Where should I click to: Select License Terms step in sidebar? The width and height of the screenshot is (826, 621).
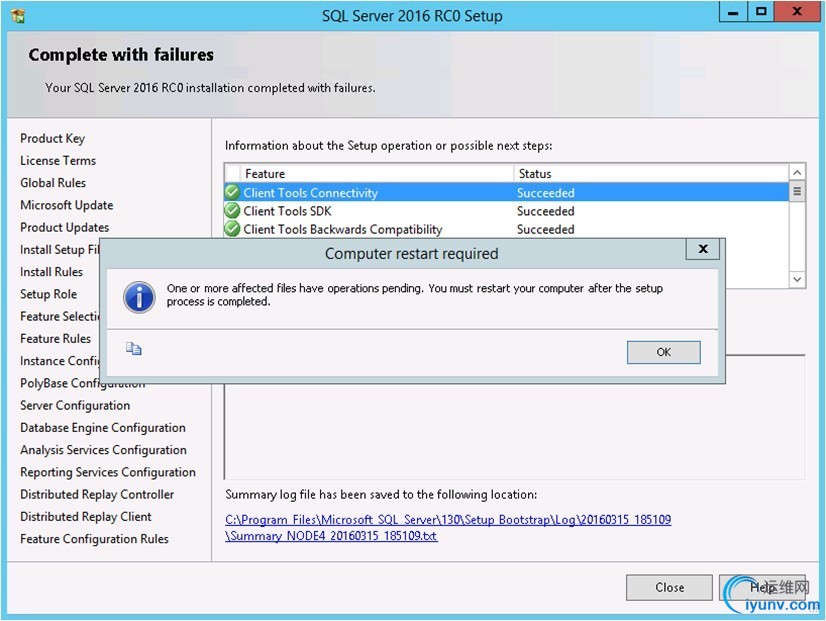click(58, 161)
